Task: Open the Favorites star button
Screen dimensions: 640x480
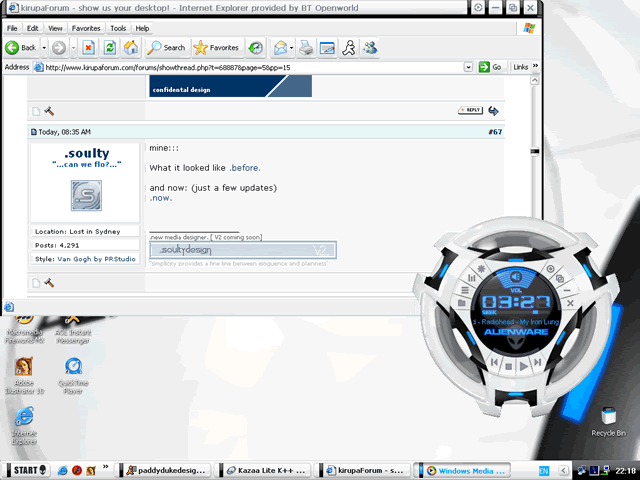Action: pos(216,48)
